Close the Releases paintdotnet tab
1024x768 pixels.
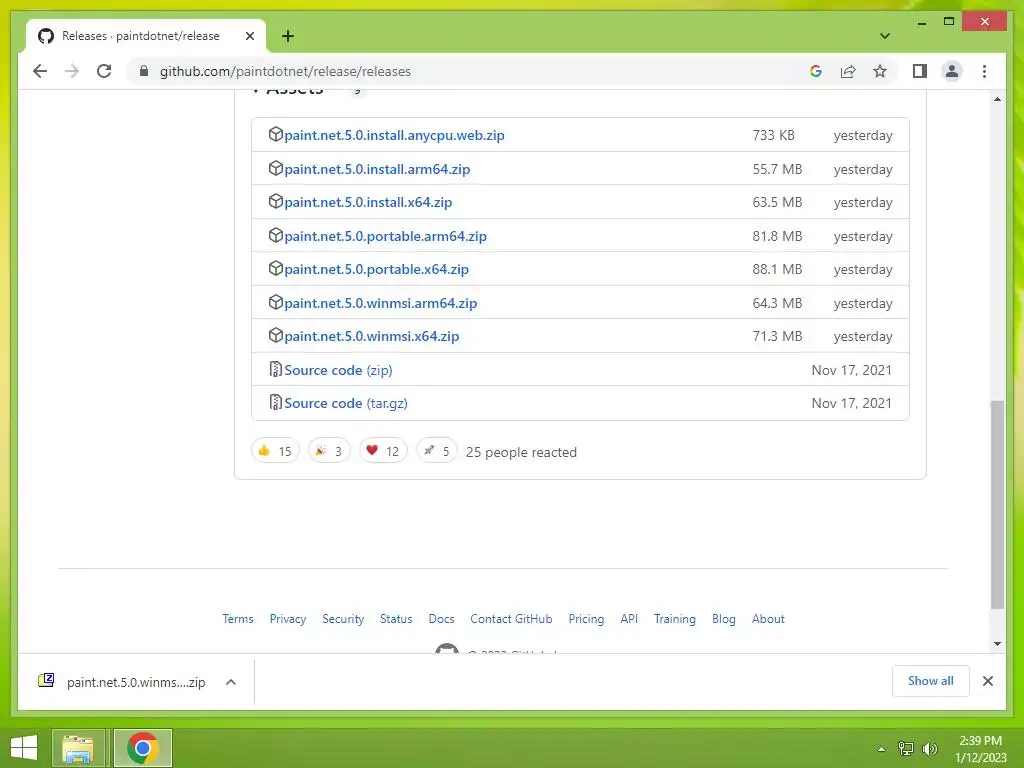click(x=249, y=36)
